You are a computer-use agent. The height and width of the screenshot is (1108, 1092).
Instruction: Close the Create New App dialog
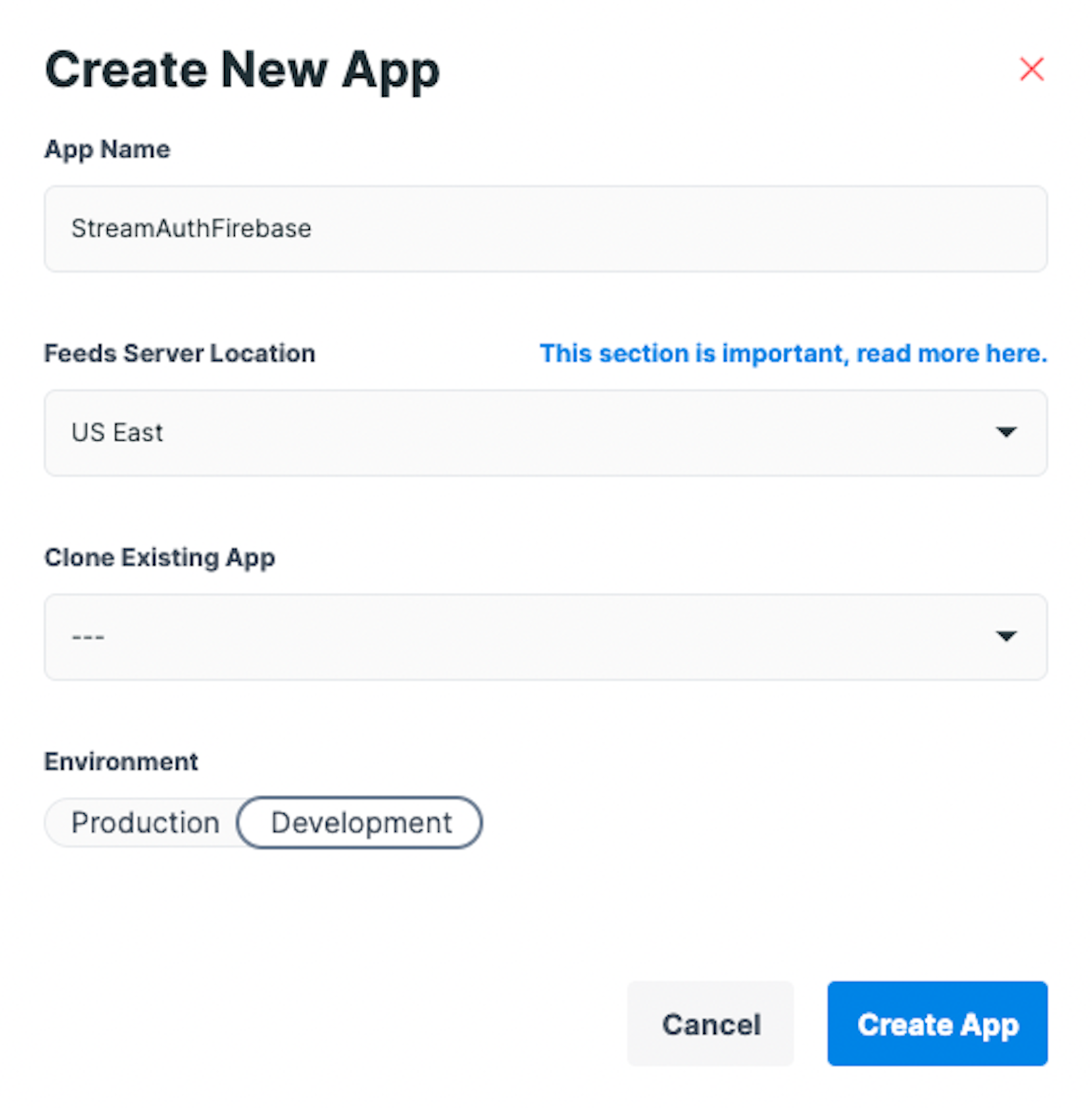tap(1031, 69)
